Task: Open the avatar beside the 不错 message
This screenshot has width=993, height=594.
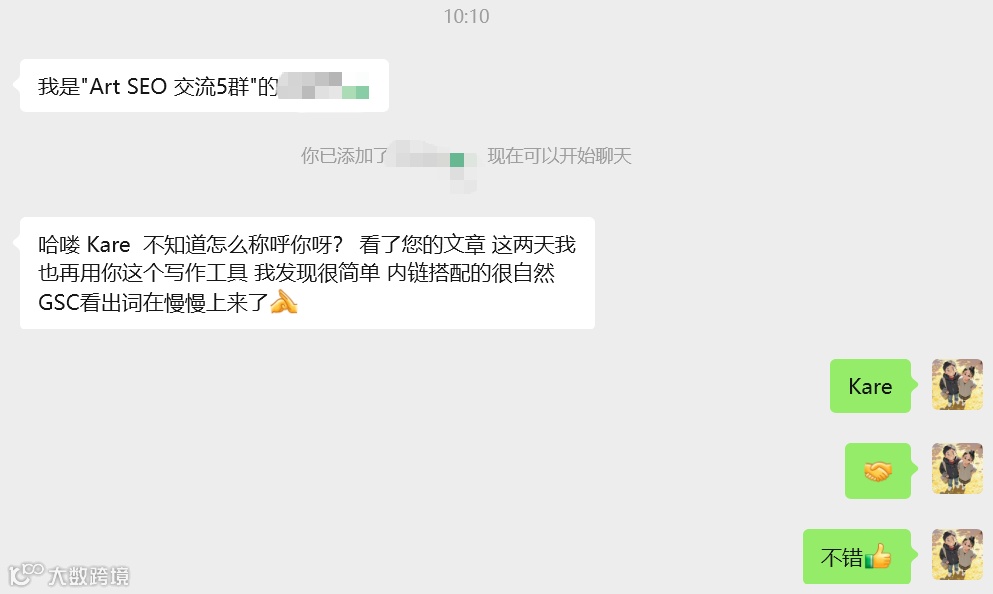Action: point(957,555)
